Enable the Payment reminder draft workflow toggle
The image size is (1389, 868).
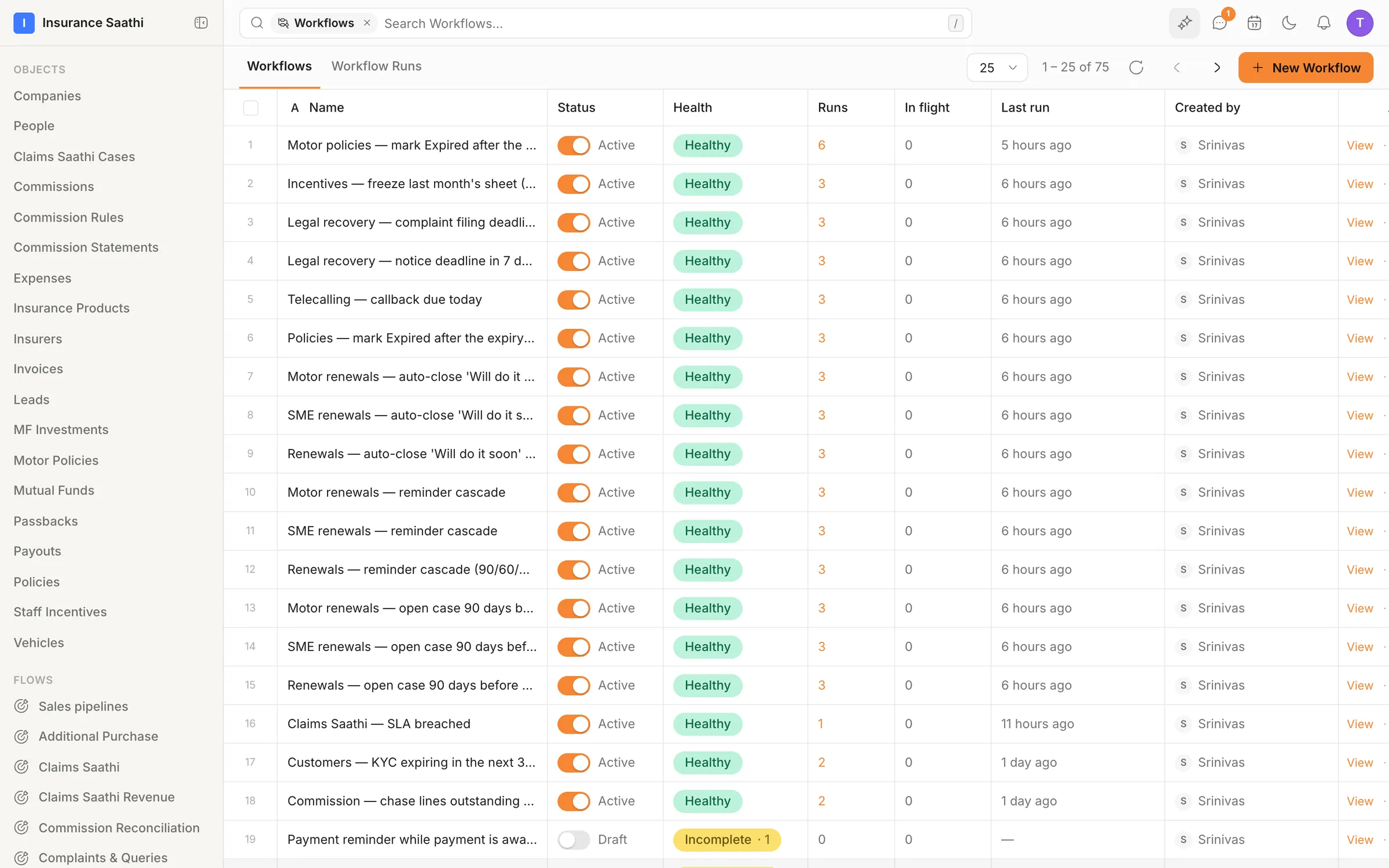coord(573,840)
